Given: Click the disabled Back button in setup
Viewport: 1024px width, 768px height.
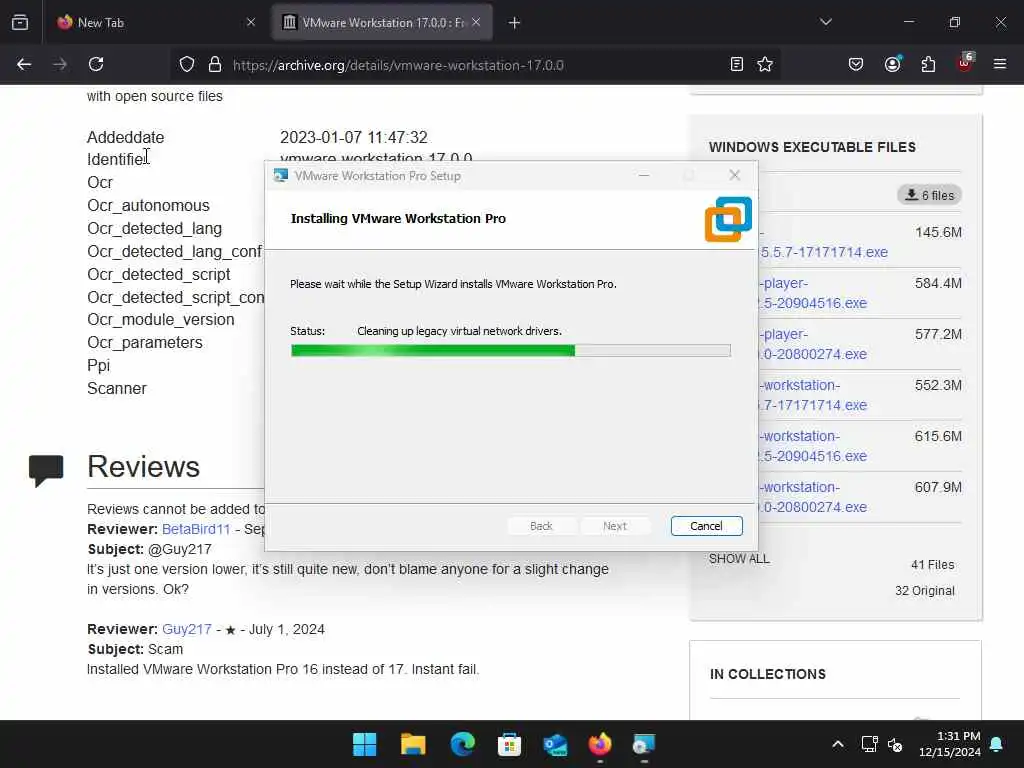Looking at the screenshot, I should pyautogui.click(x=541, y=526).
